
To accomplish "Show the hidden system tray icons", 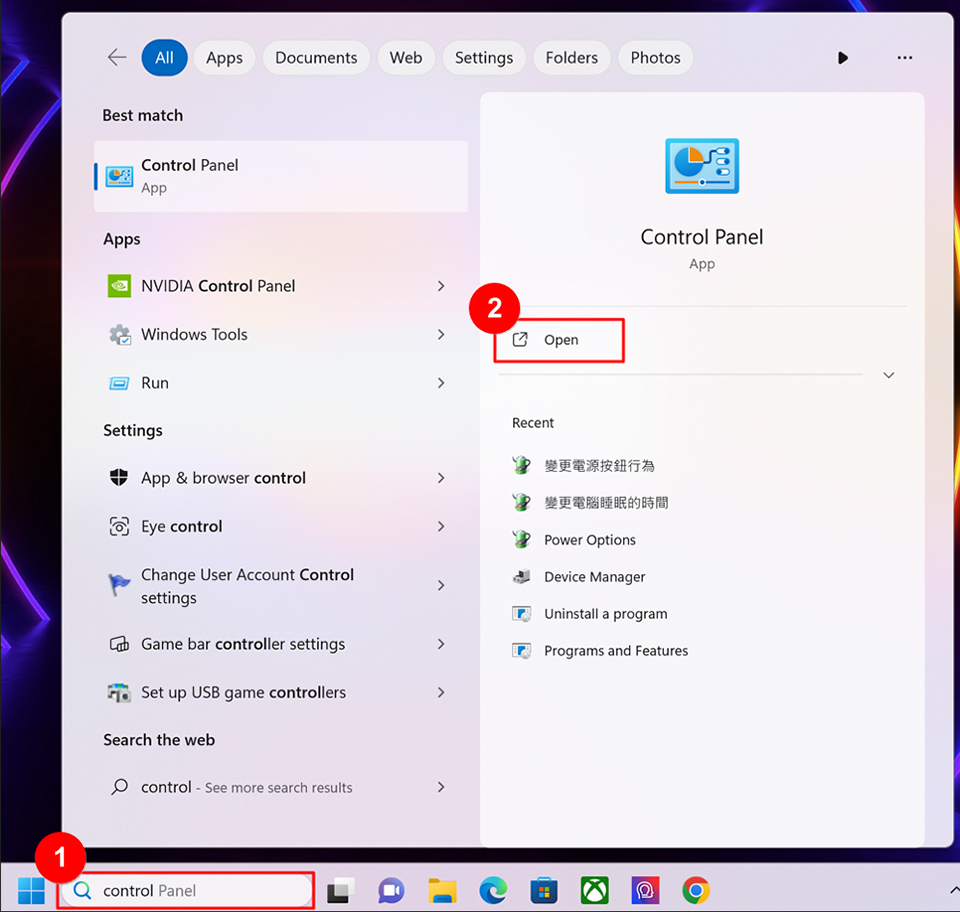I will tap(954, 890).
